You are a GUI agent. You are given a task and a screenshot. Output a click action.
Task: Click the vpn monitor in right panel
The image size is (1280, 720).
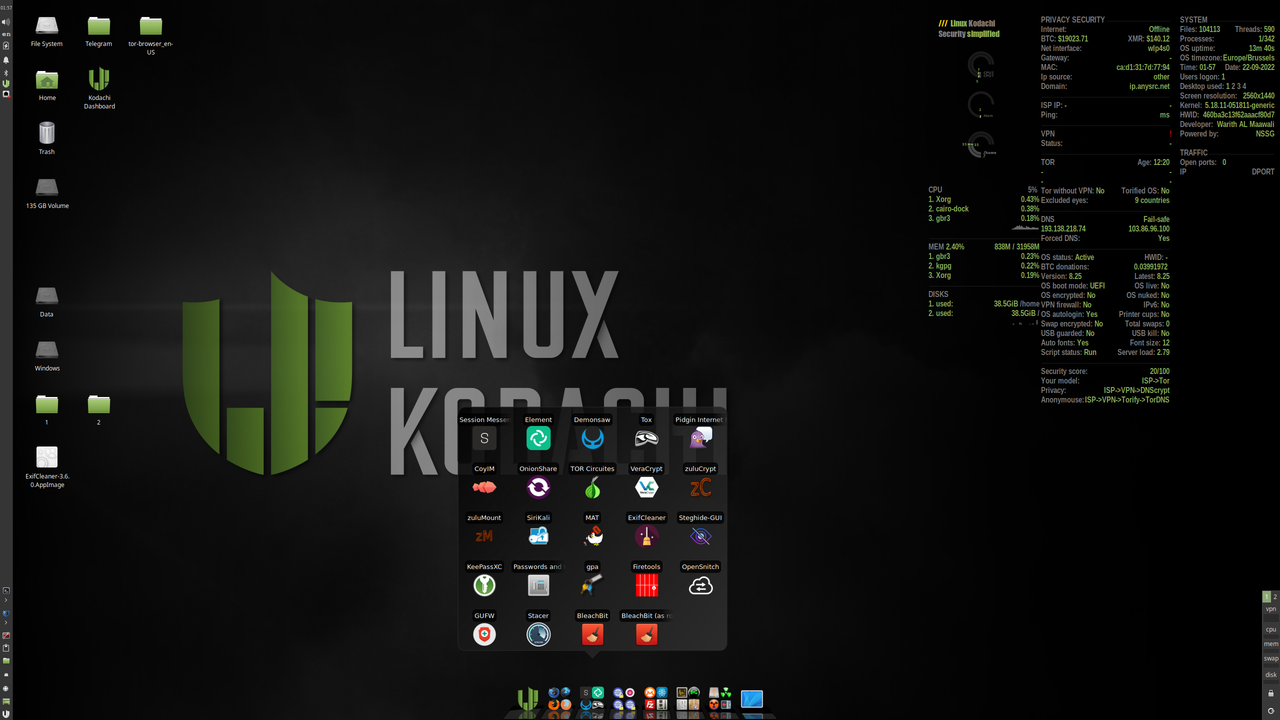[x=1271, y=609]
